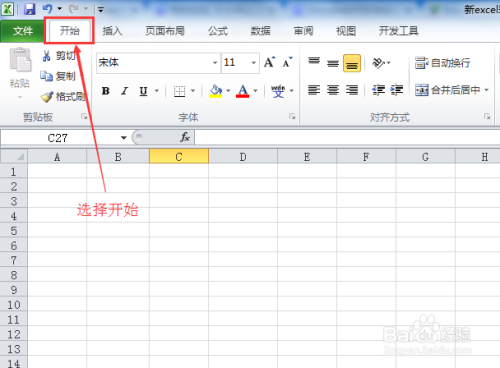
Task: Switch to the Review (审阅) tab
Action: (x=303, y=31)
